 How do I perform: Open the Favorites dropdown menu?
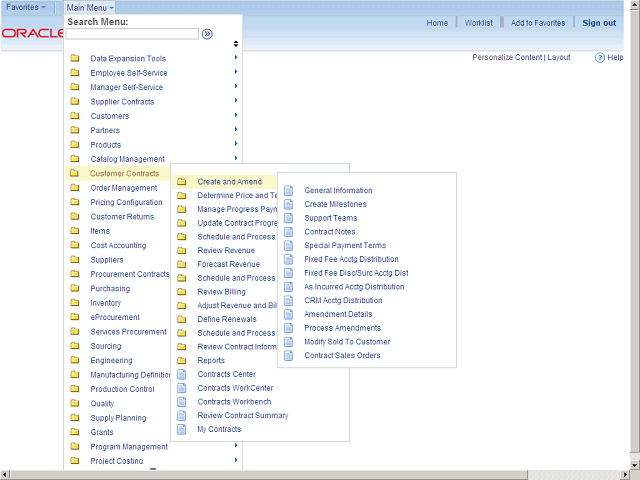pos(26,8)
